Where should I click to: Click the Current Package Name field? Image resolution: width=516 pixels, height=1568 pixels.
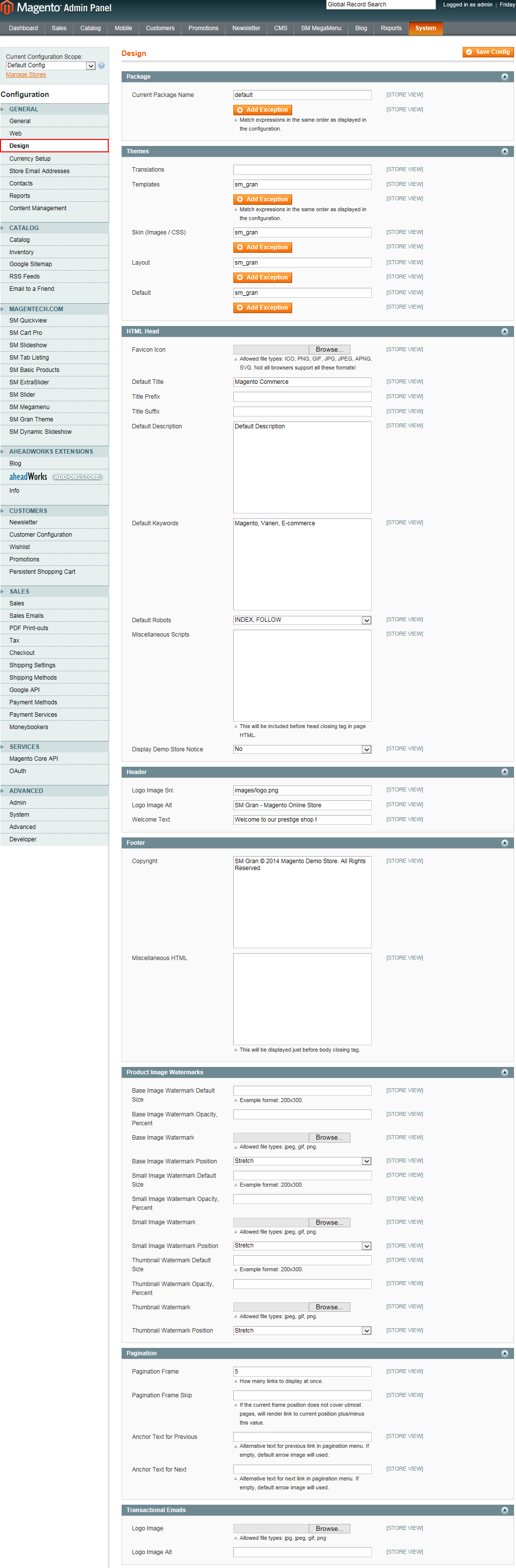click(x=302, y=95)
